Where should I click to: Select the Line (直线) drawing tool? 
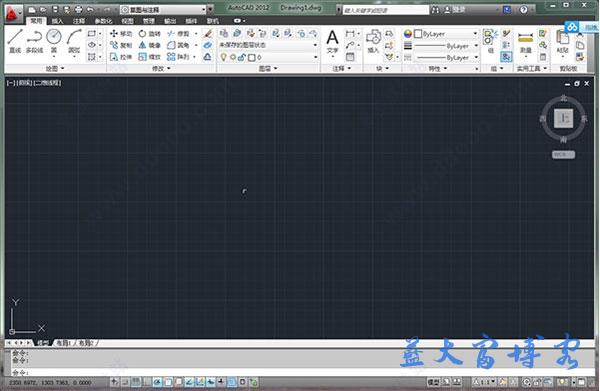coord(15,41)
